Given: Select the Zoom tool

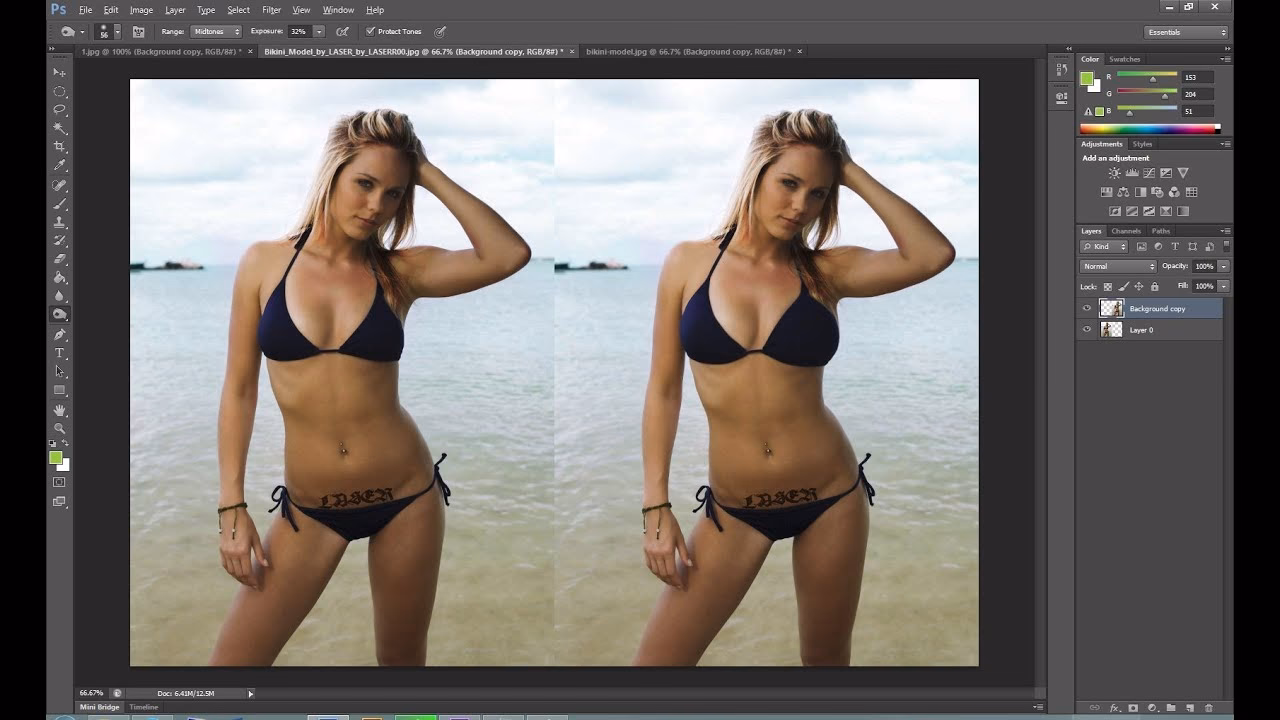Looking at the screenshot, I should tap(60, 428).
